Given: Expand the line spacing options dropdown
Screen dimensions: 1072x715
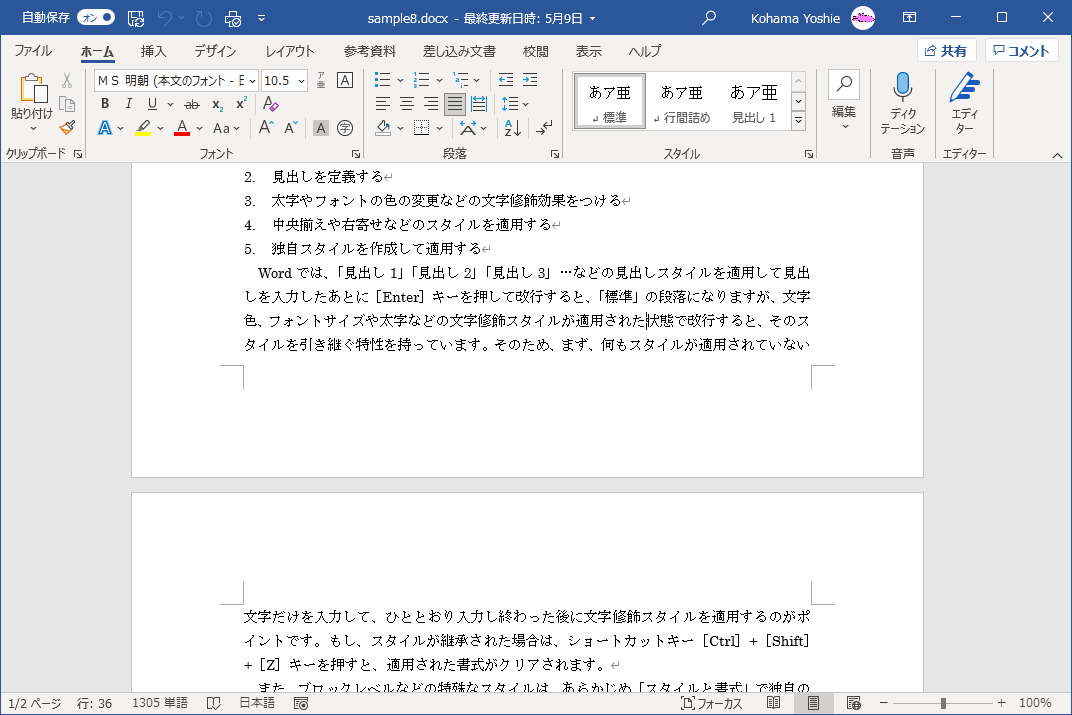Looking at the screenshot, I should point(524,103).
